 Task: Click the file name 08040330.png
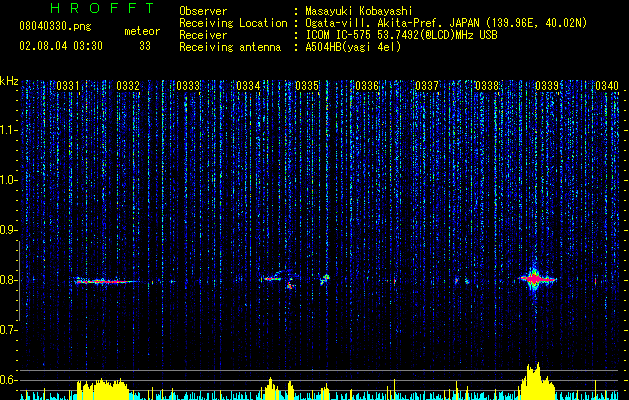55,27
